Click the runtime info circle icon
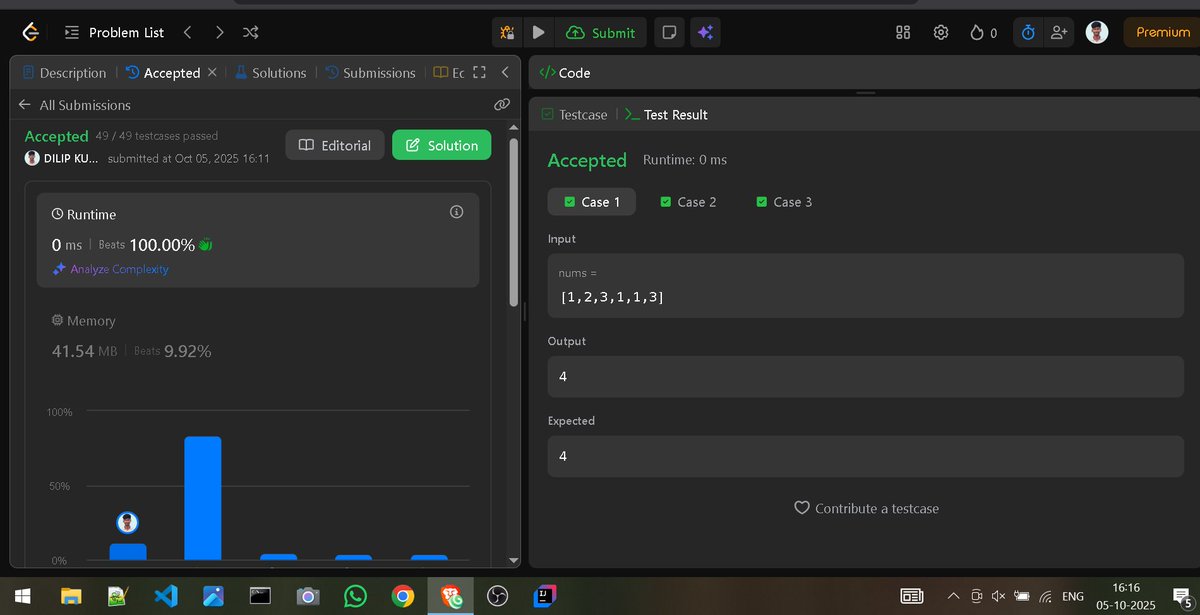The image size is (1200, 615). point(457,212)
